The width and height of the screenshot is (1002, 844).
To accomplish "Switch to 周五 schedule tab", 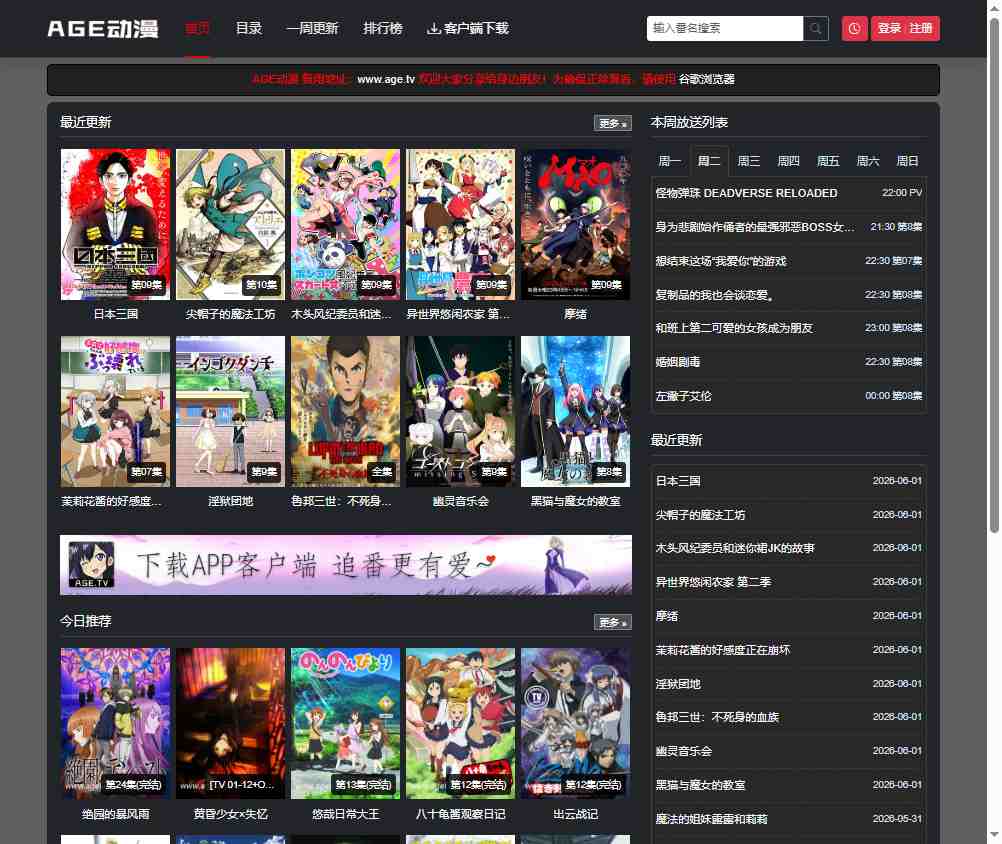I will [x=828, y=161].
